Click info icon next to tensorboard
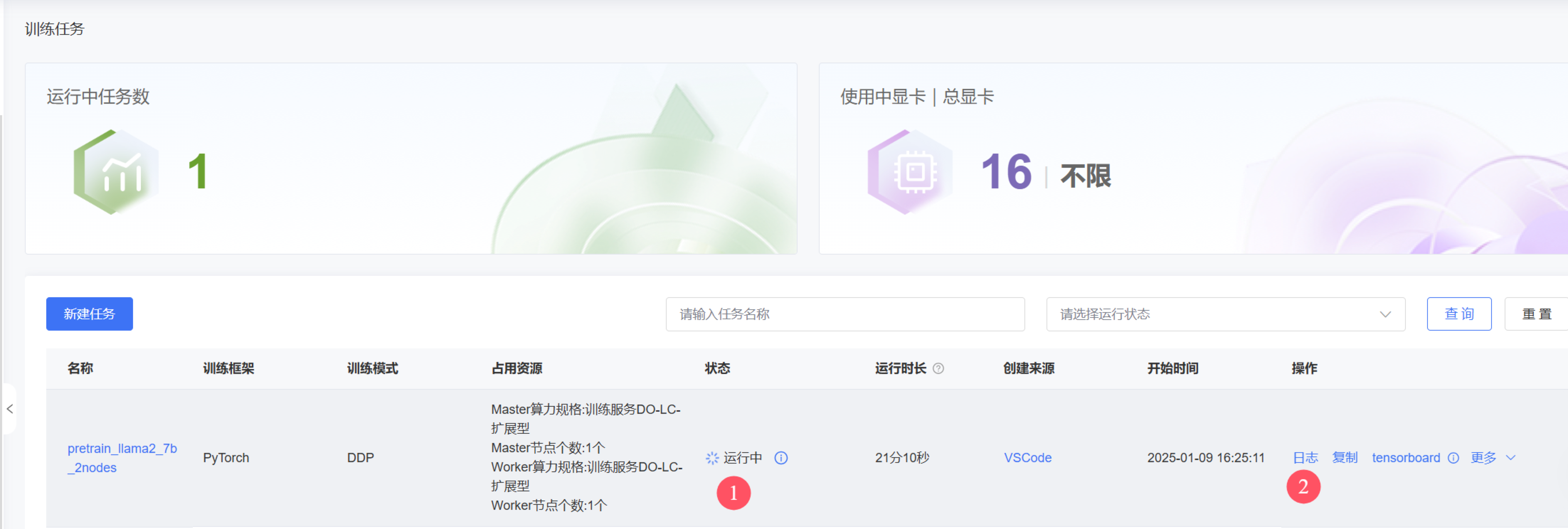Image resolution: width=1568 pixels, height=529 pixels. pyautogui.click(x=1453, y=458)
